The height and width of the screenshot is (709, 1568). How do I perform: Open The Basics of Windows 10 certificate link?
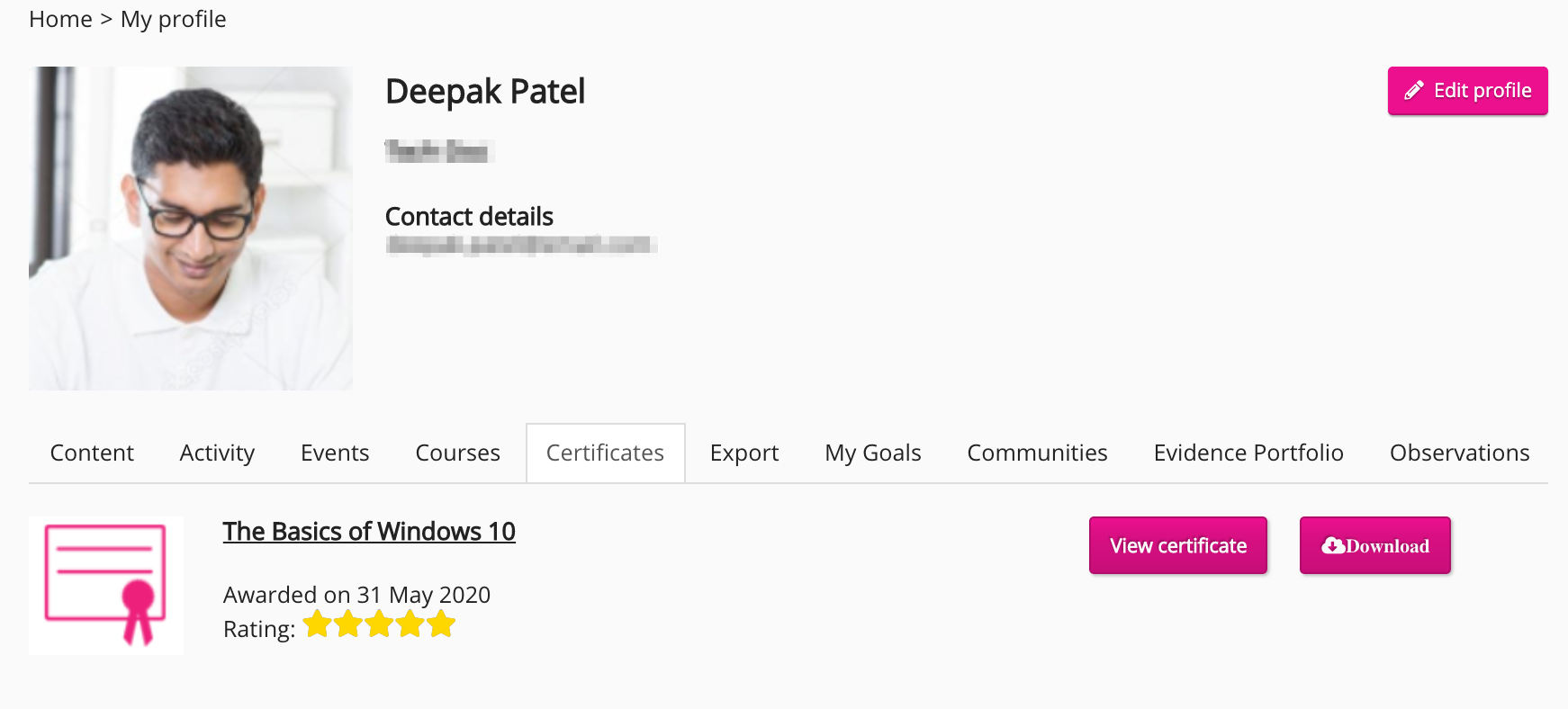tap(369, 532)
